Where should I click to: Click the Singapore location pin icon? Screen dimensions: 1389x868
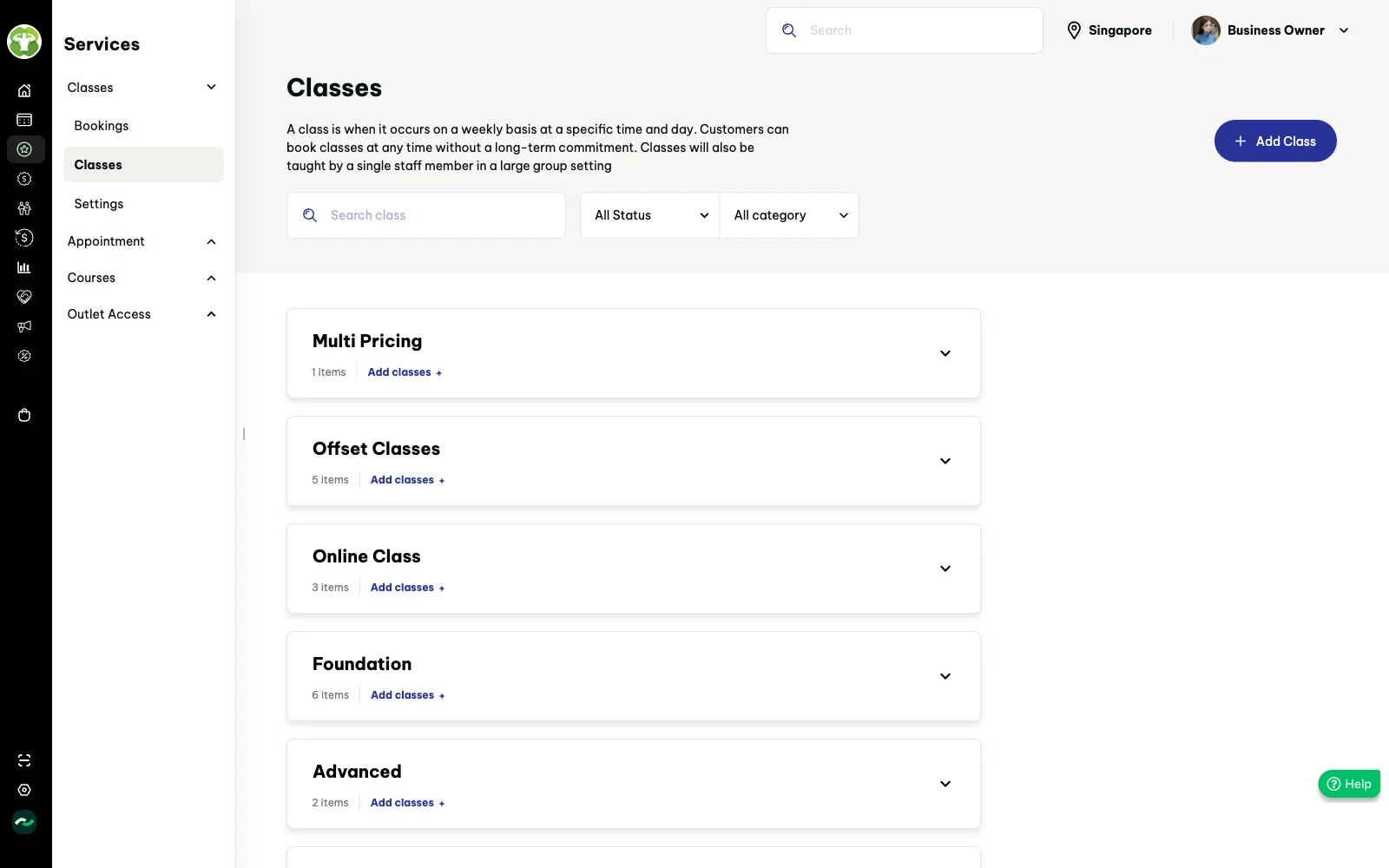click(x=1074, y=30)
